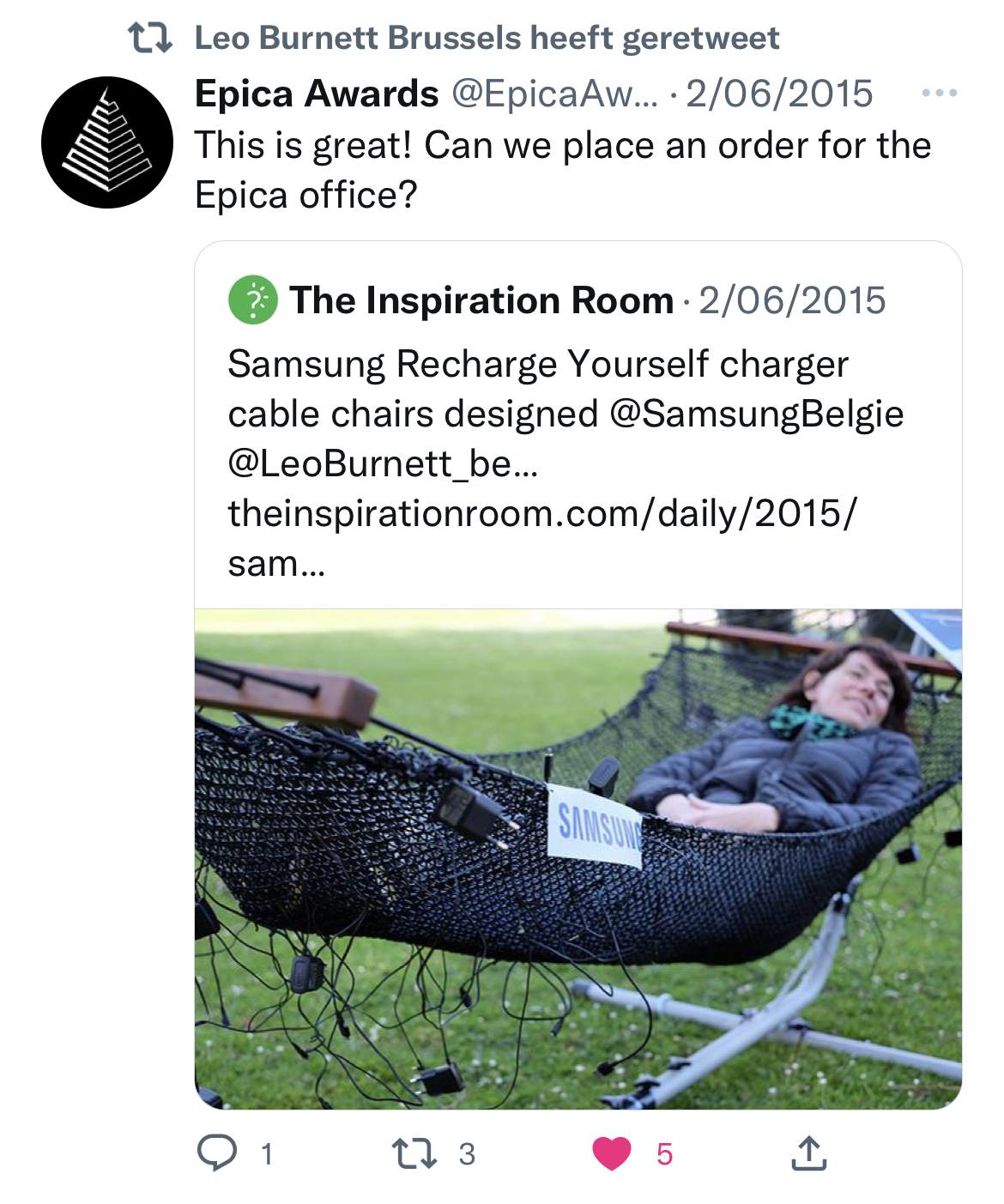Image resolution: width=1004 pixels, height=1204 pixels.
Task: Click the @EpicaAw… handle
Action: tap(554, 94)
